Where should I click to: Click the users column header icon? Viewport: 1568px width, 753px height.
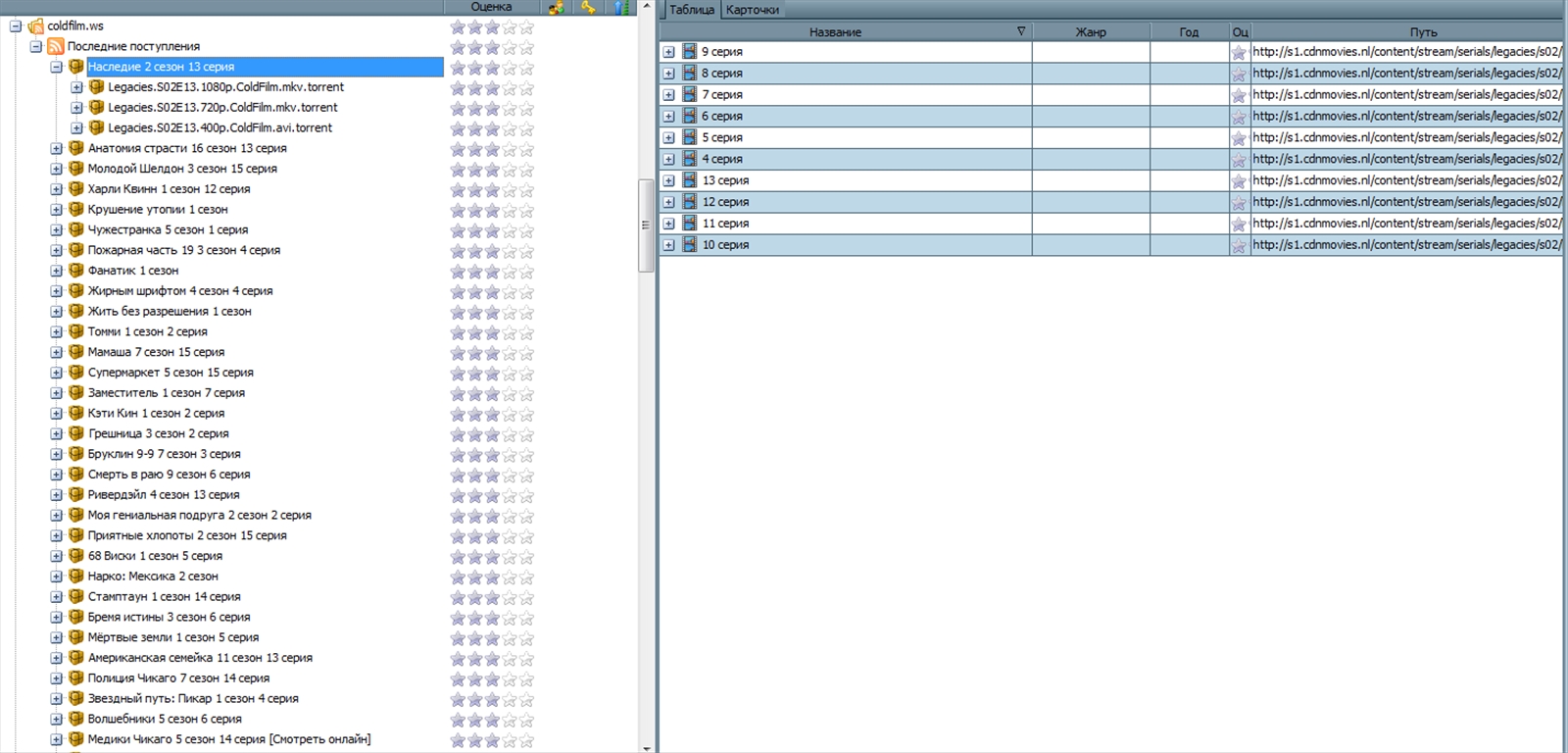tap(556, 8)
